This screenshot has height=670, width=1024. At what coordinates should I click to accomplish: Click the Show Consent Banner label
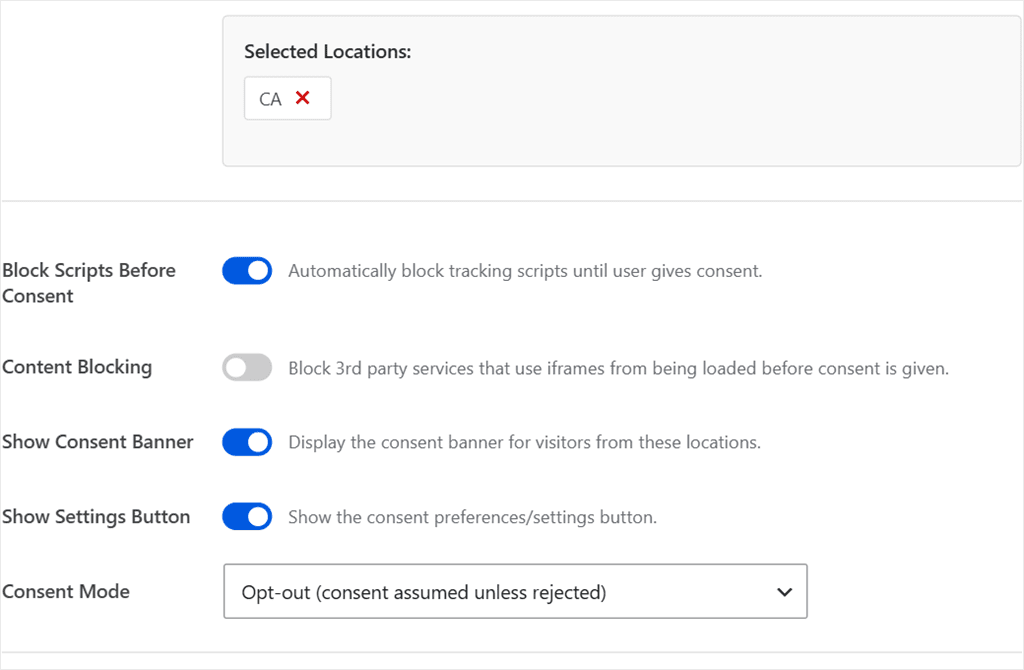(x=98, y=442)
